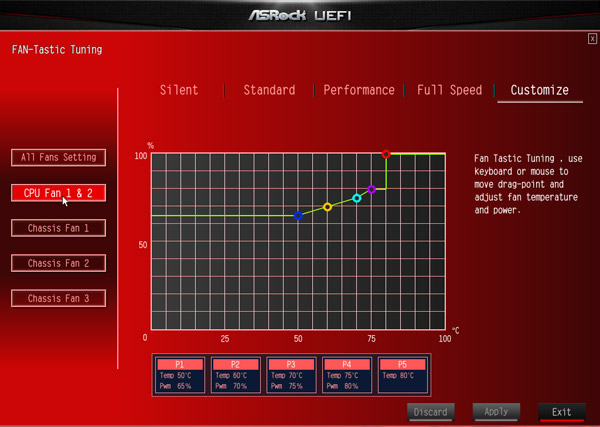Select Chassis Fan 2 entry
Screen dimensions: 600x427
[59, 263]
